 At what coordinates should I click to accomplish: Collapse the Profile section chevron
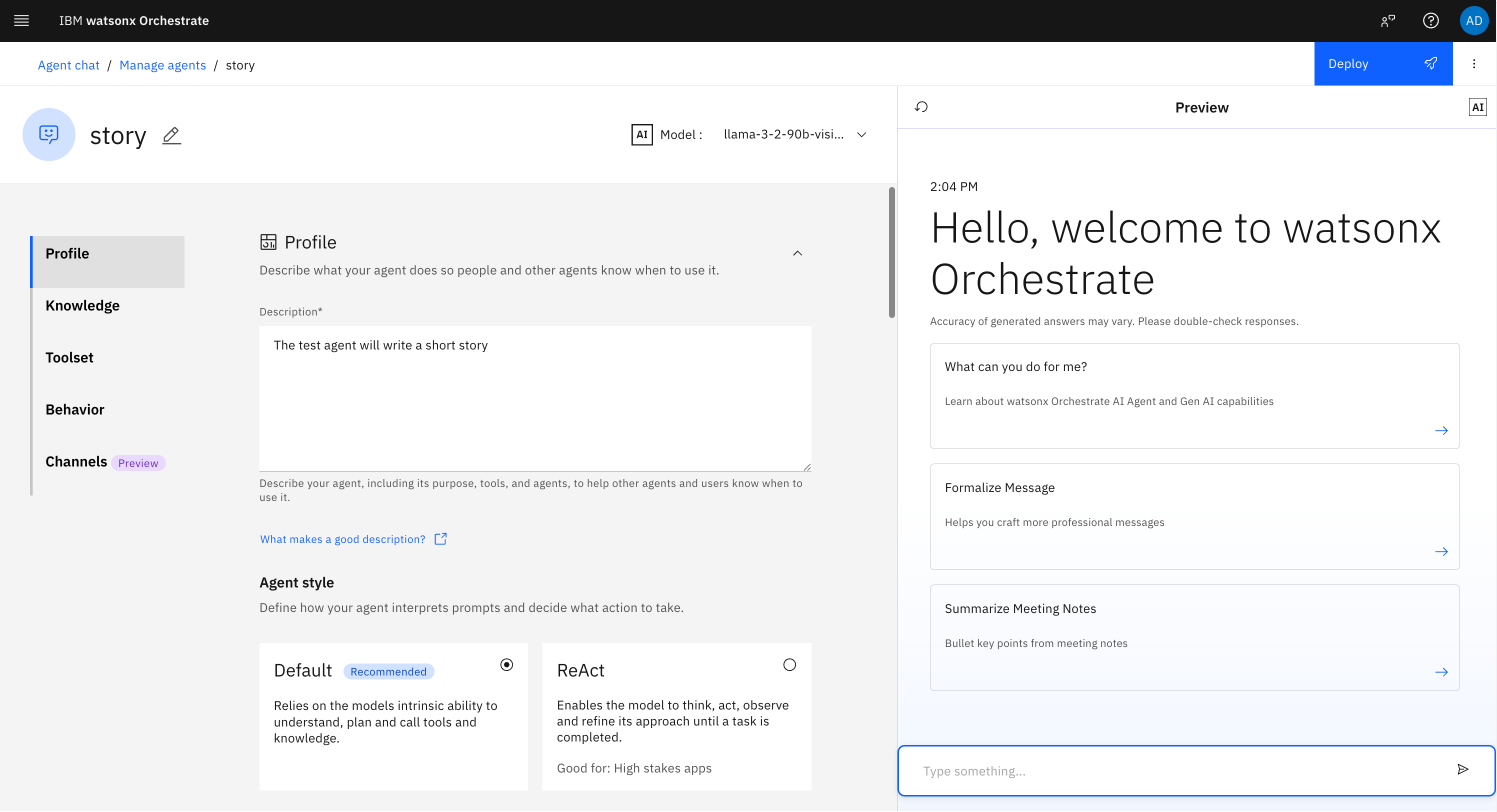coord(797,253)
